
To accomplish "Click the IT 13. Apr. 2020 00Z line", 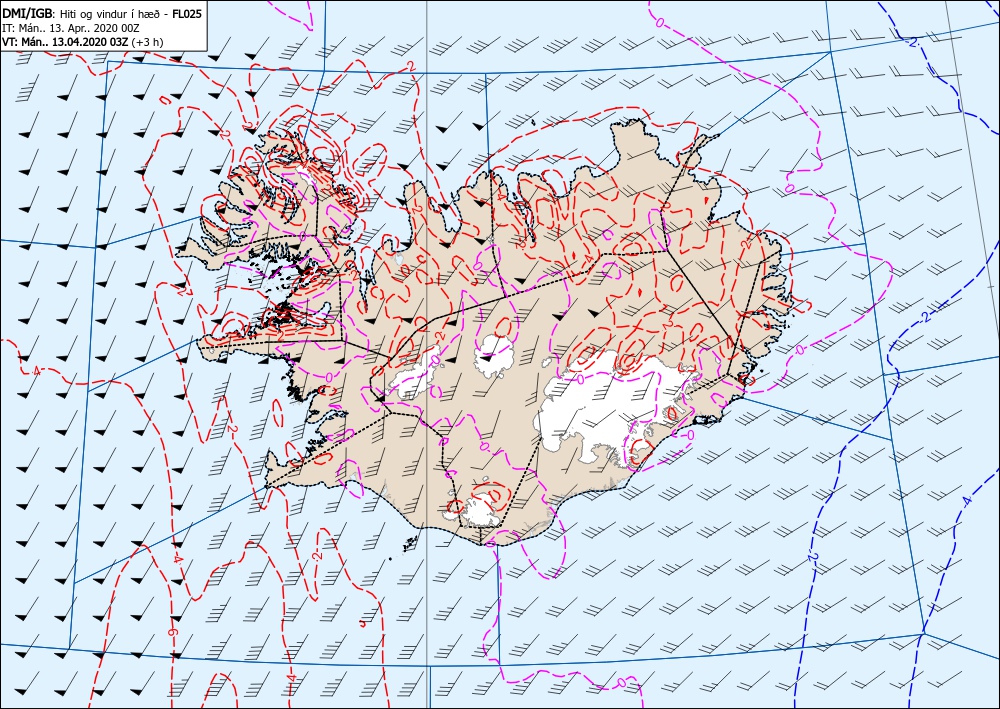I will tap(71, 29).
